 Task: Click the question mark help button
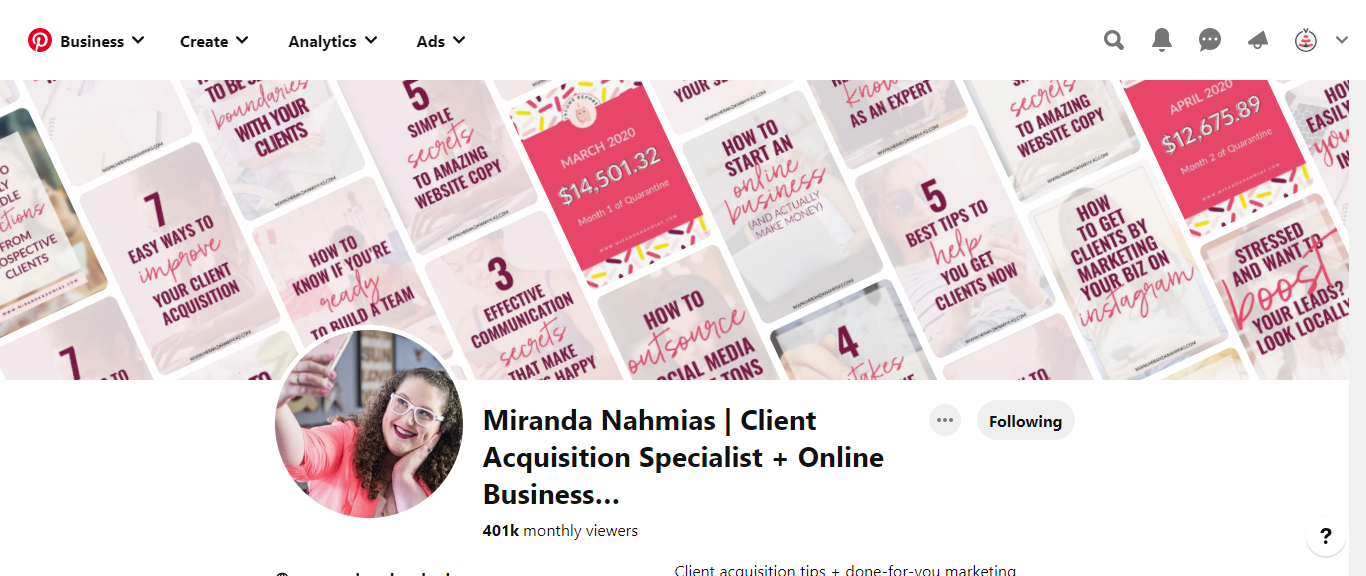coord(1326,536)
